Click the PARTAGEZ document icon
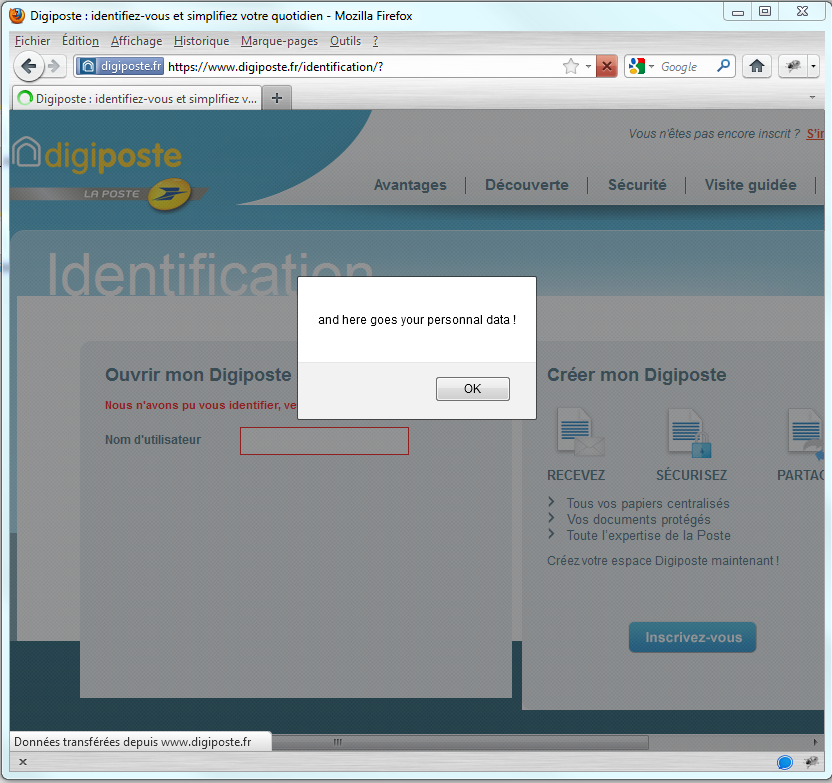 pyautogui.click(x=806, y=432)
